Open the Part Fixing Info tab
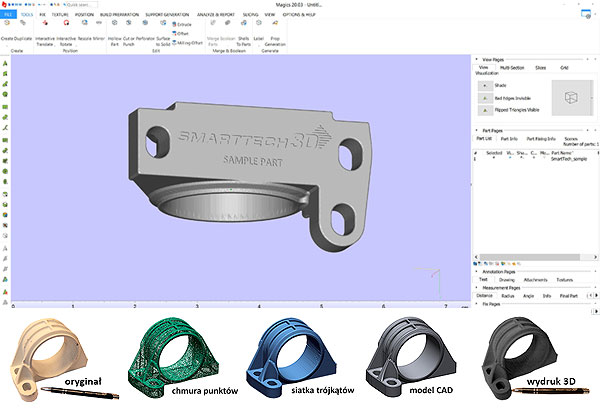 [x=541, y=139]
